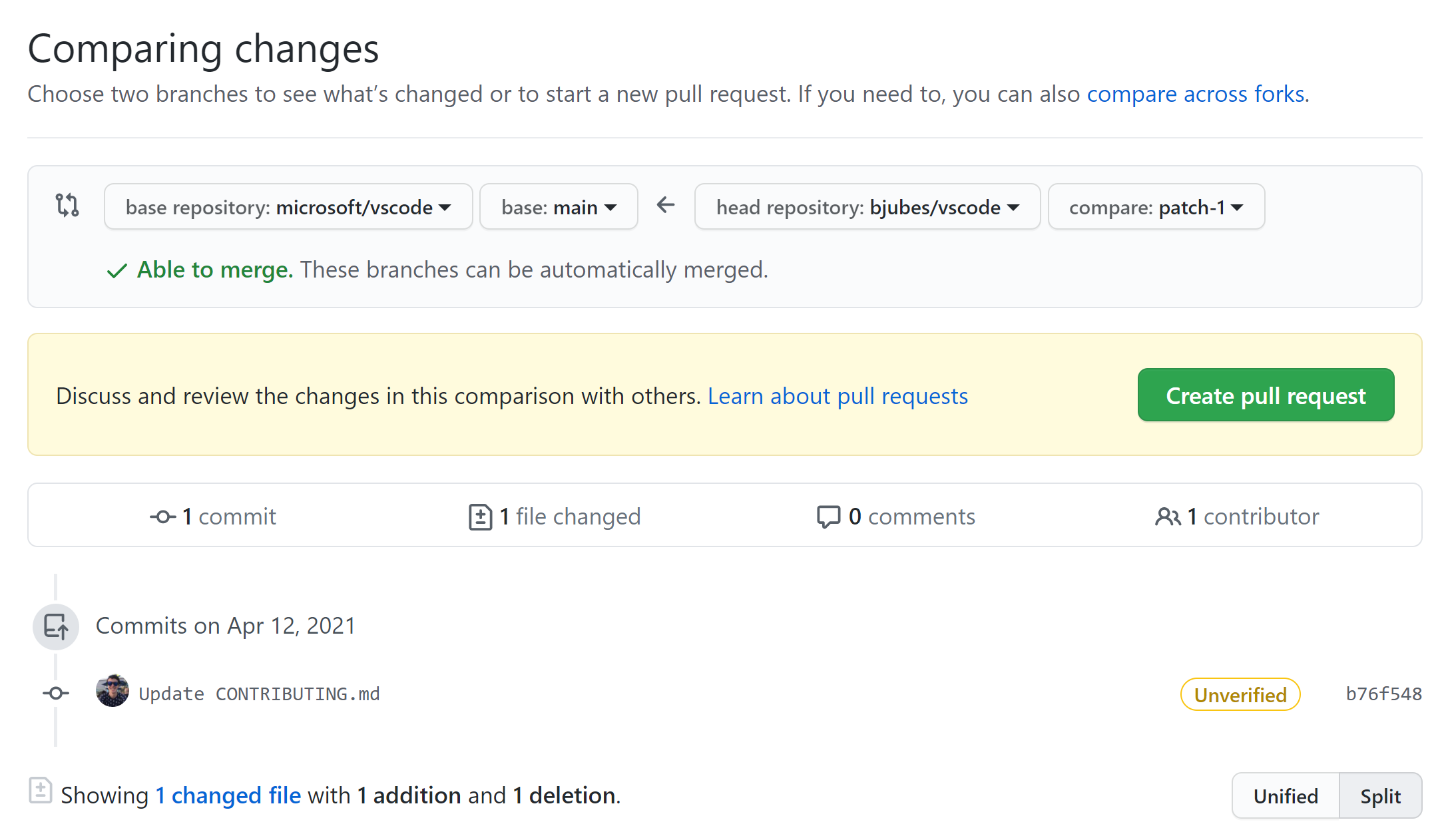Click the people icon beside 1 contributor
This screenshot has height=840, width=1446.
coord(1168,517)
